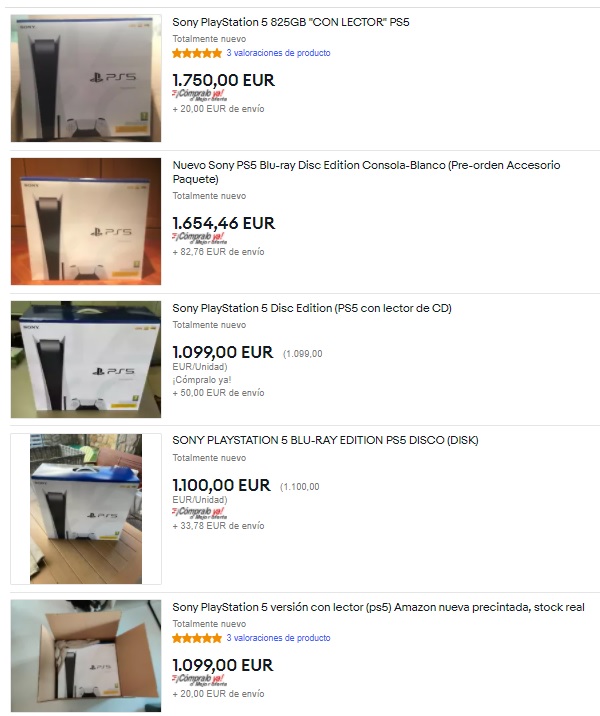Click '¡Cómpralo ya!' logo under 1.750,00 EUR

pos(199,95)
